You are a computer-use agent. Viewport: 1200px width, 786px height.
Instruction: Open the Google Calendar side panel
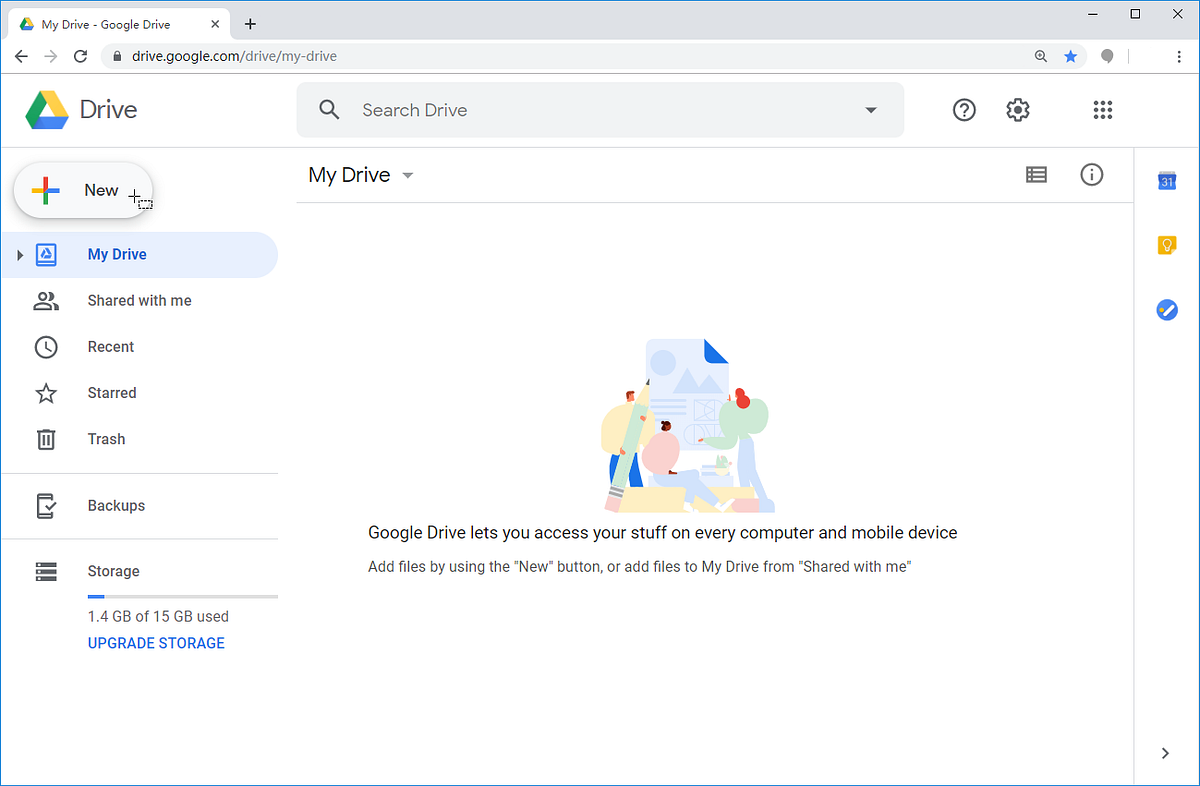[x=1167, y=181]
